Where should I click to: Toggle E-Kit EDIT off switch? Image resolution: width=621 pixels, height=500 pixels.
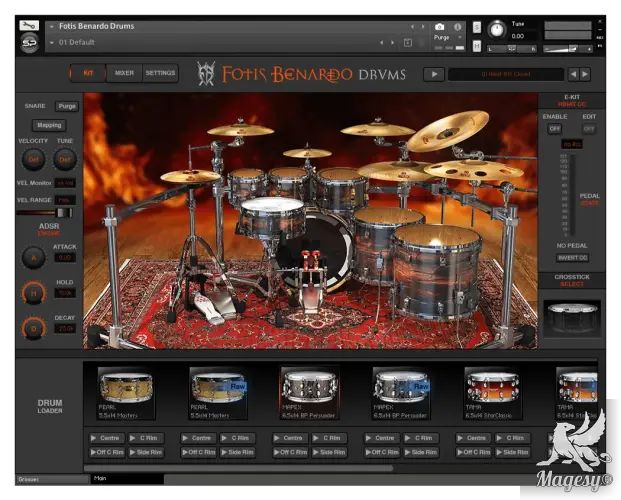(x=589, y=129)
